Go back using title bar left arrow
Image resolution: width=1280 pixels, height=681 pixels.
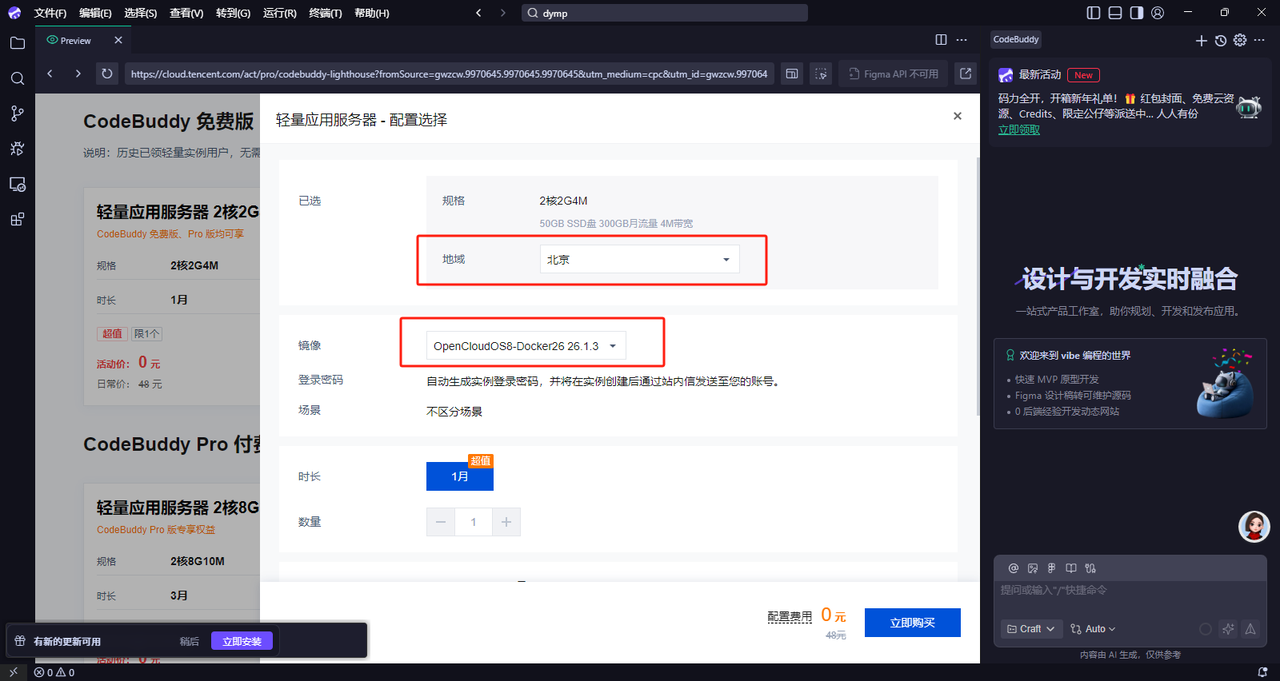click(x=478, y=13)
